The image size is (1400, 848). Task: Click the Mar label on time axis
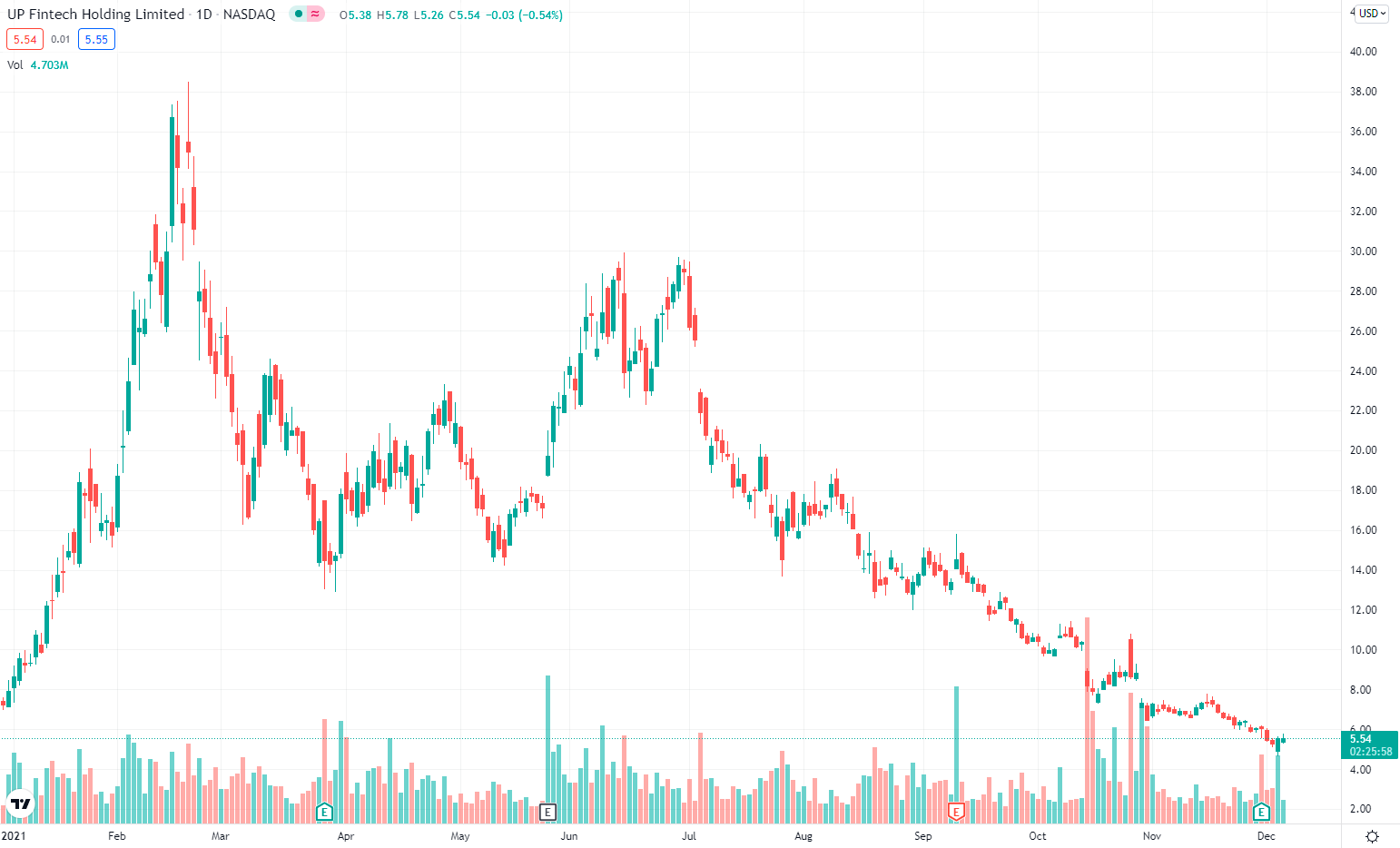[x=221, y=836]
